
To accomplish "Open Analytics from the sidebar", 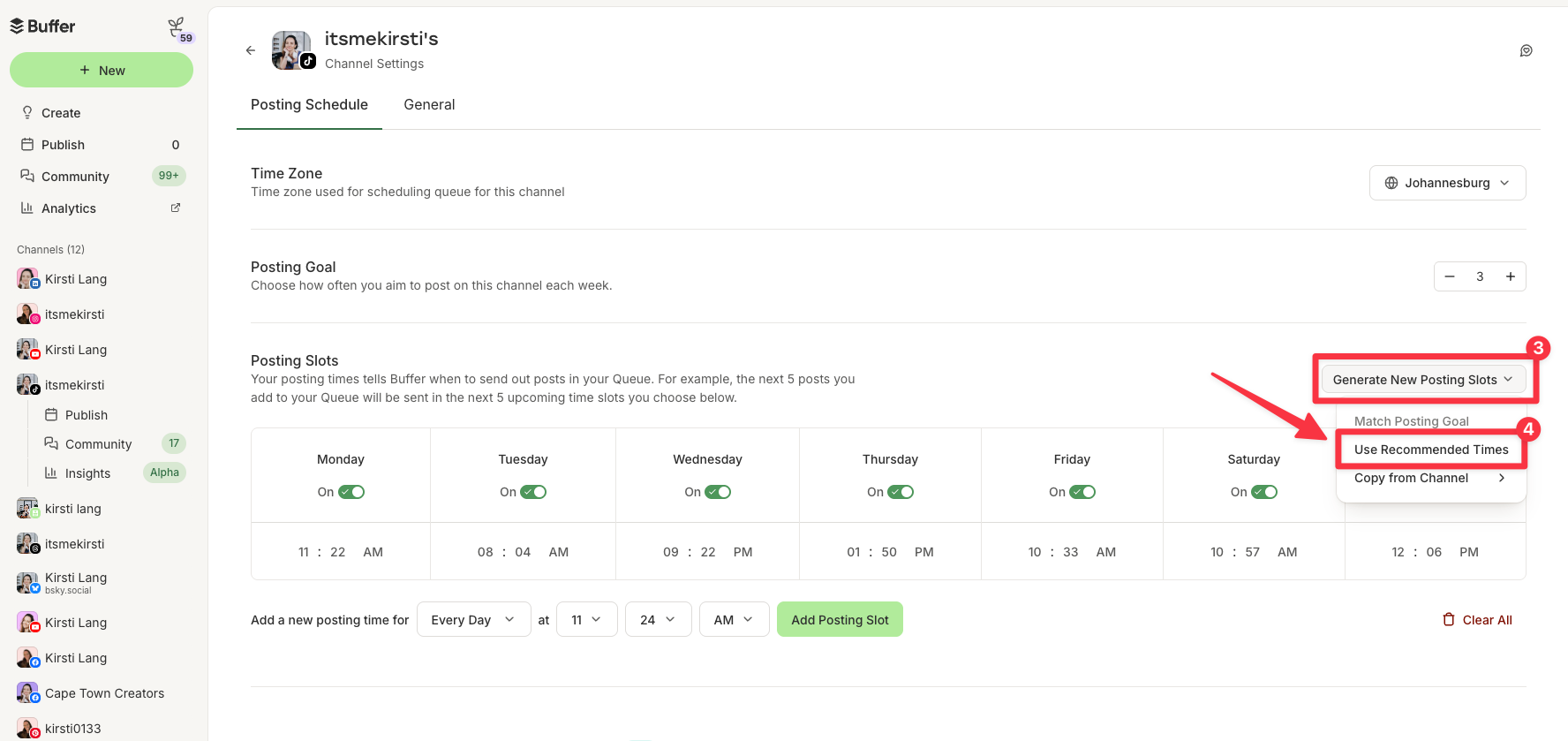I will pyautogui.click(x=68, y=208).
